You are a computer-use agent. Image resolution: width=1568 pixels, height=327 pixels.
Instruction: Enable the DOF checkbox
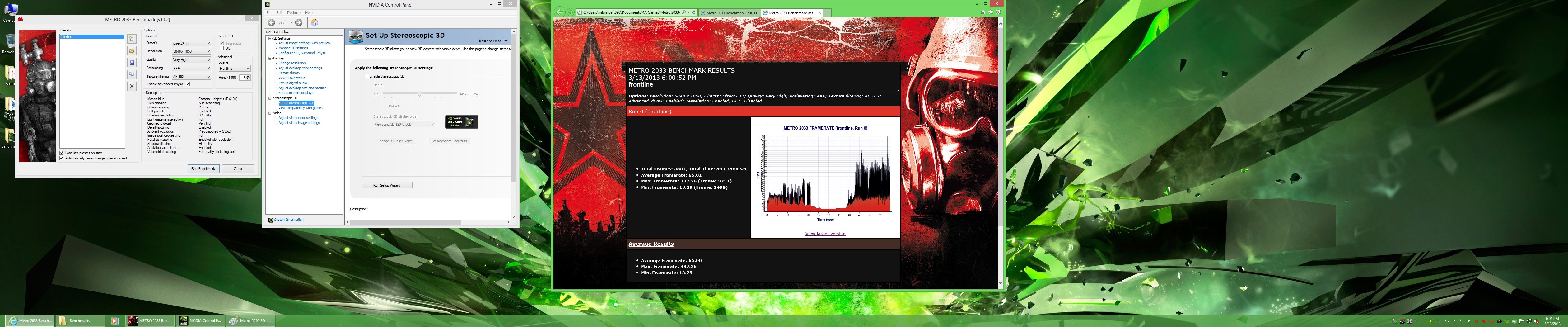(222, 48)
